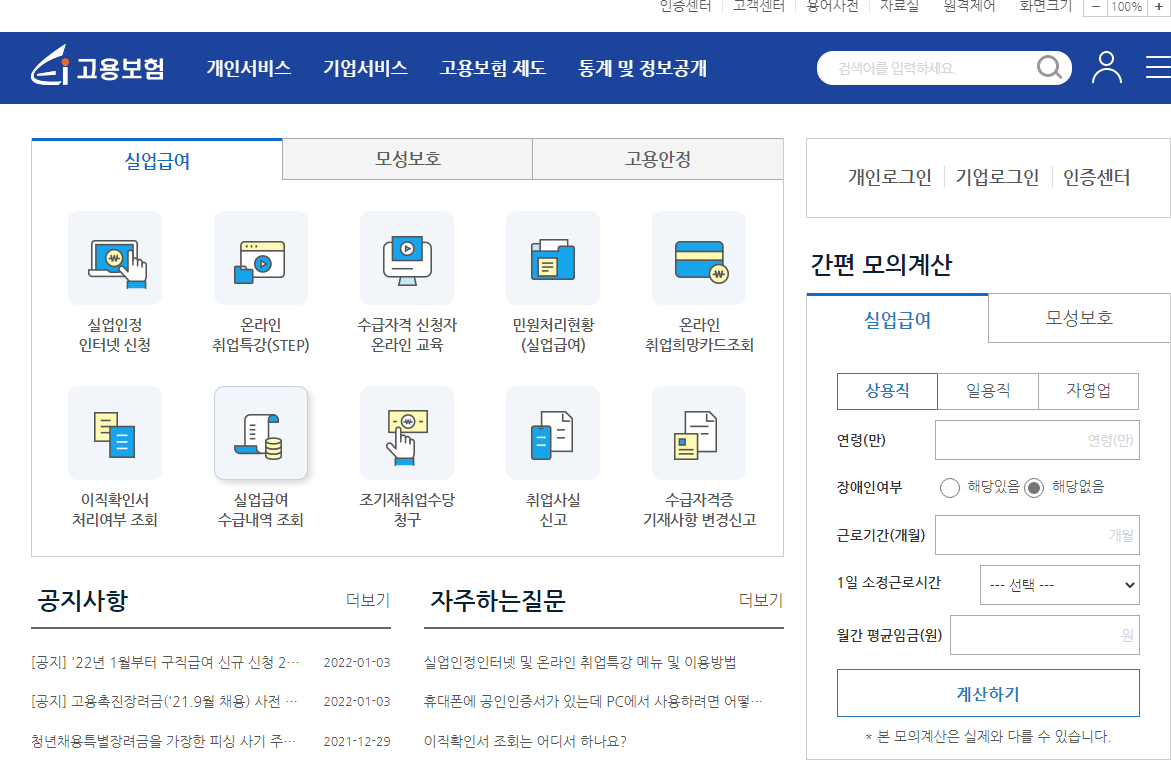Screen dimensions: 1171x774
Task: Select 상용직 employment type
Action: (x=887, y=391)
